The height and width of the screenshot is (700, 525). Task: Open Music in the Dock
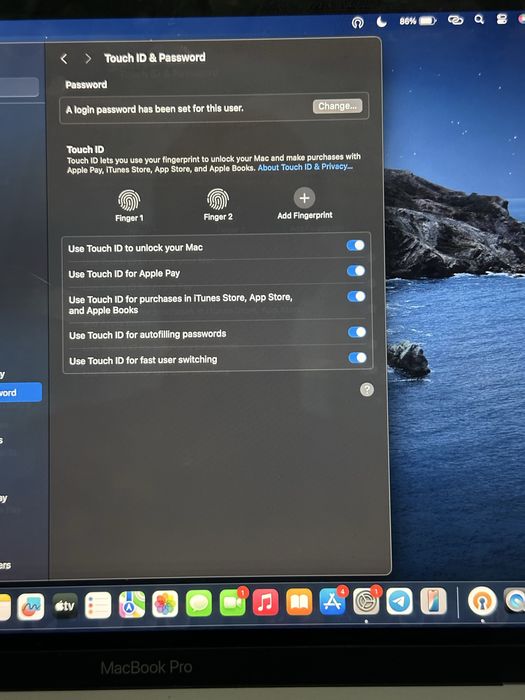pyautogui.click(x=266, y=603)
